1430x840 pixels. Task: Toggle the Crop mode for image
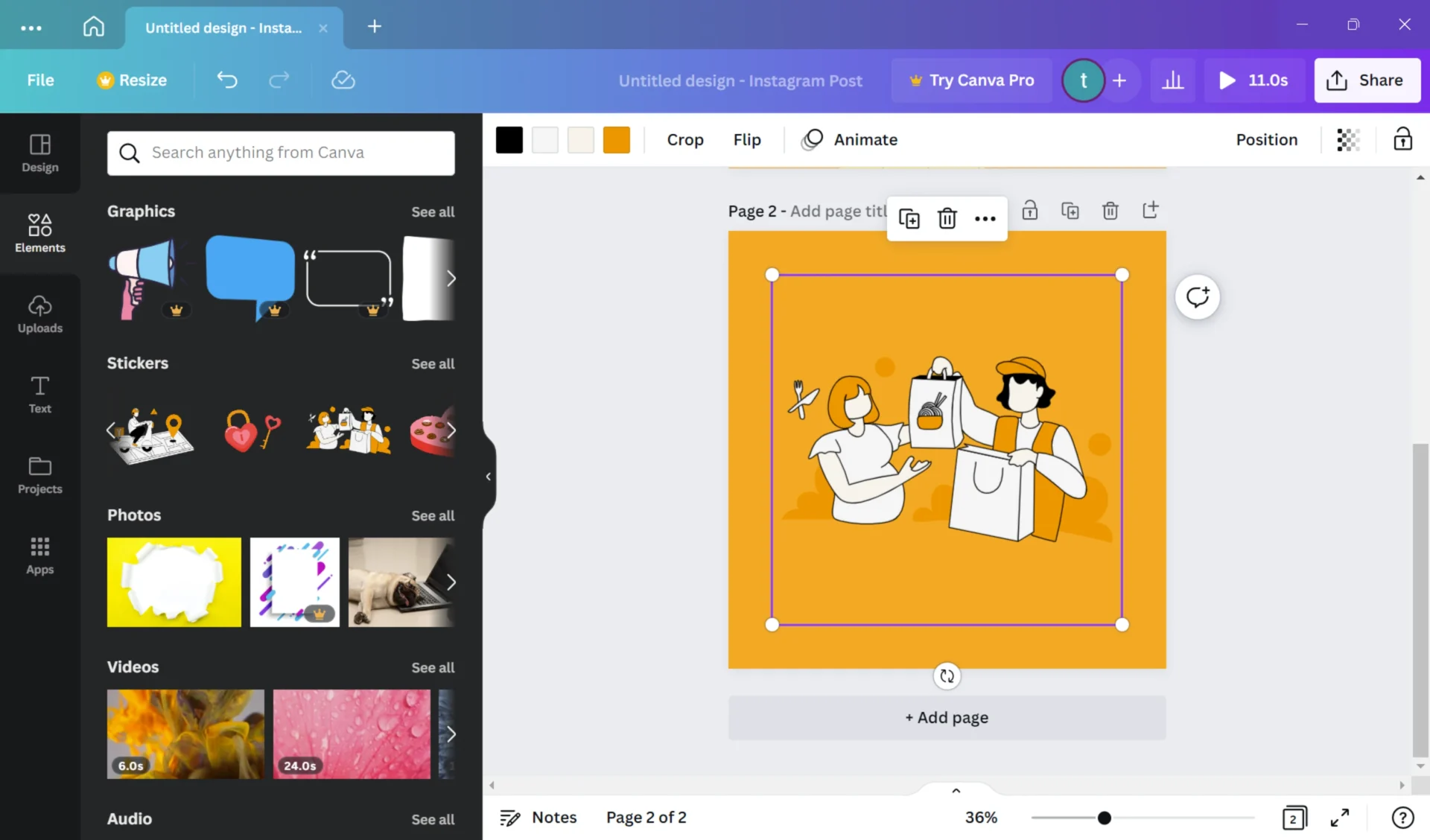point(685,139)
